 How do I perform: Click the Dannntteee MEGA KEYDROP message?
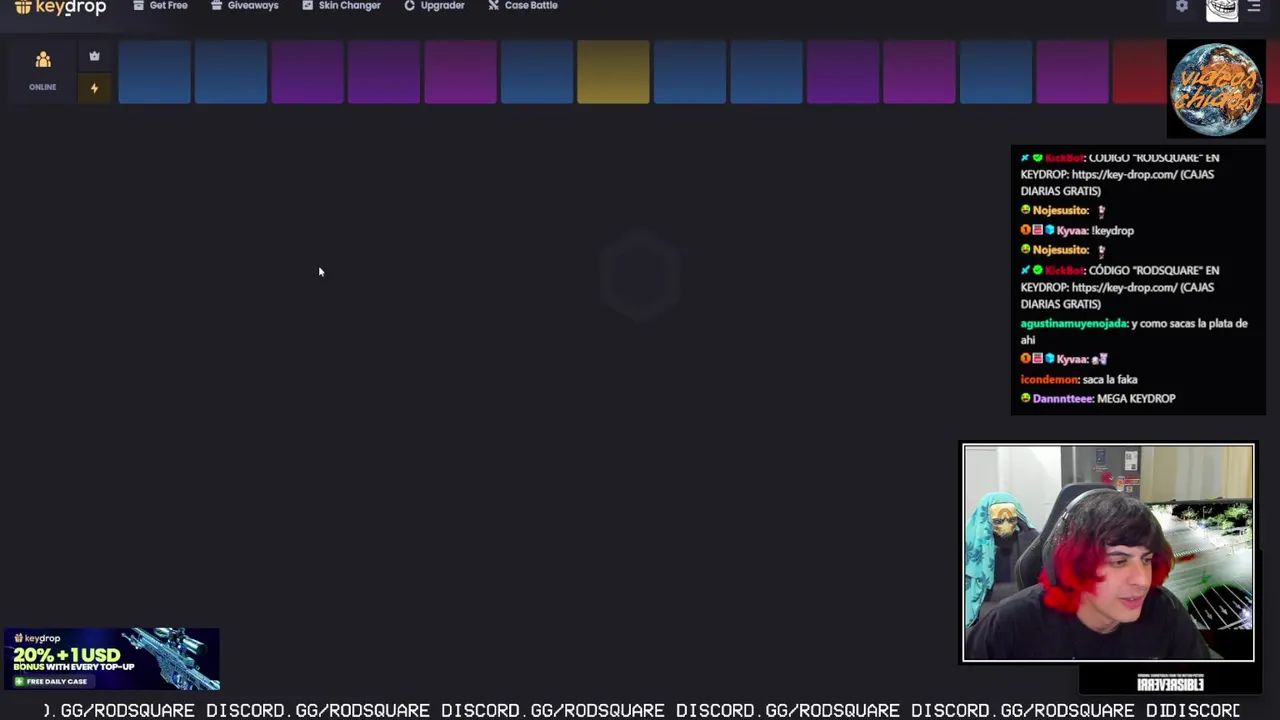(x=1098, y=398)
